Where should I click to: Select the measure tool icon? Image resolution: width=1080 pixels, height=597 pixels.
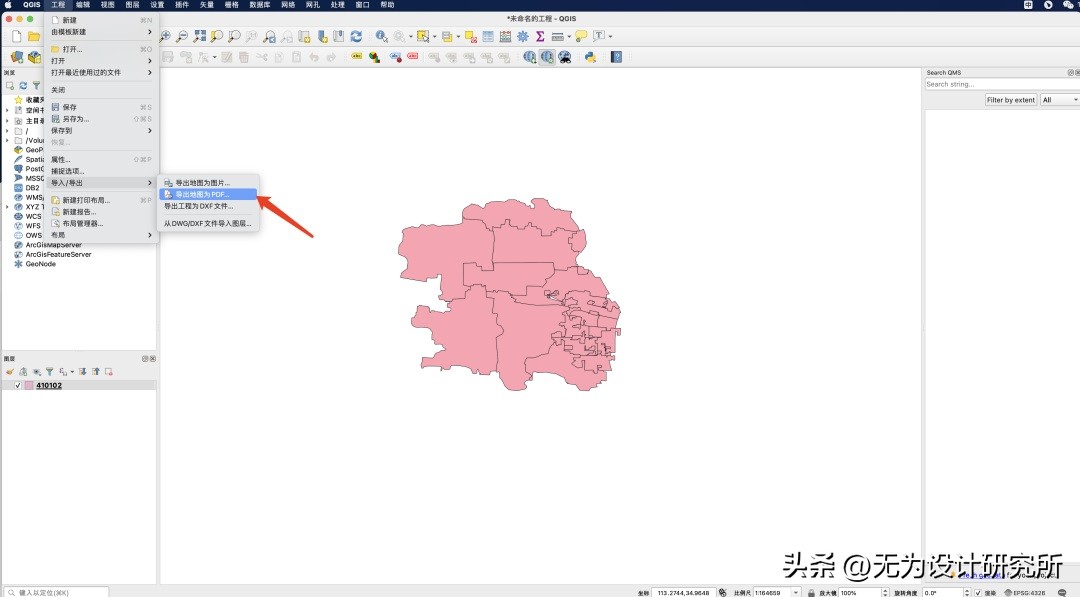tap(557, 37)
